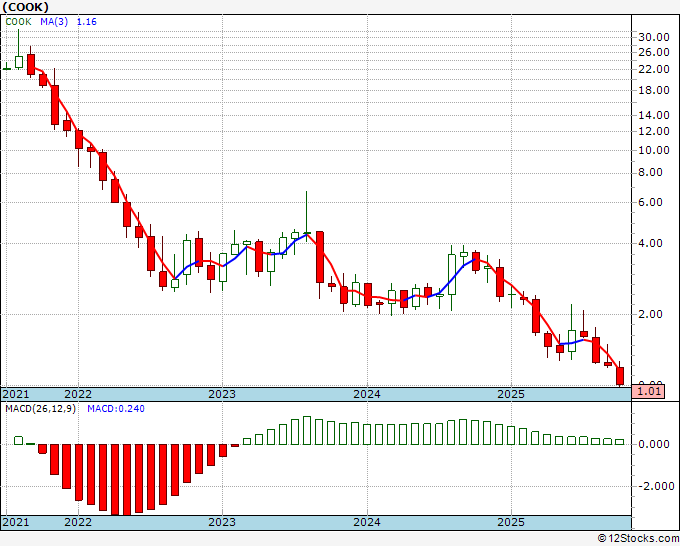Image resolution: width=680 pixels, height=546 pixels.
Task: Click the MACD(26,12,9) indicator label
Action: 40,409
